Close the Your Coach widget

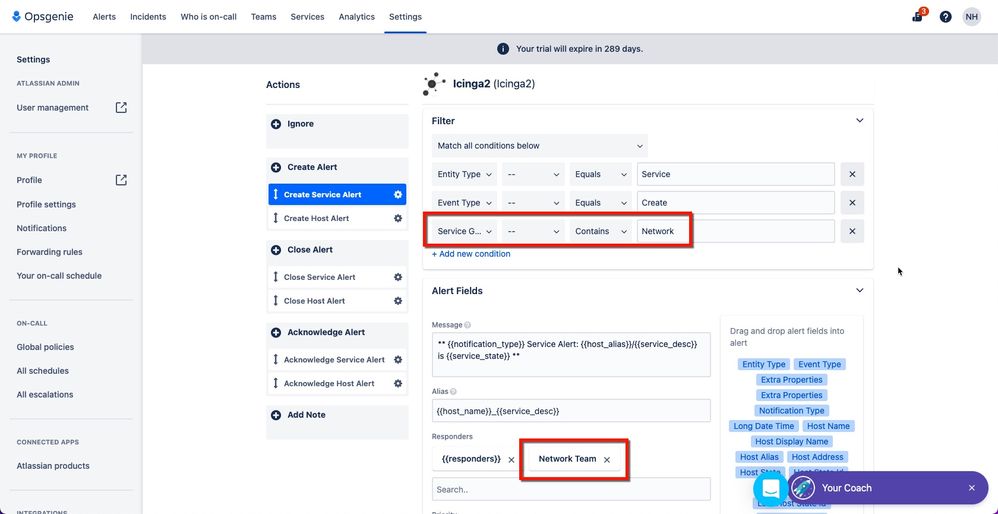point(972,488)
